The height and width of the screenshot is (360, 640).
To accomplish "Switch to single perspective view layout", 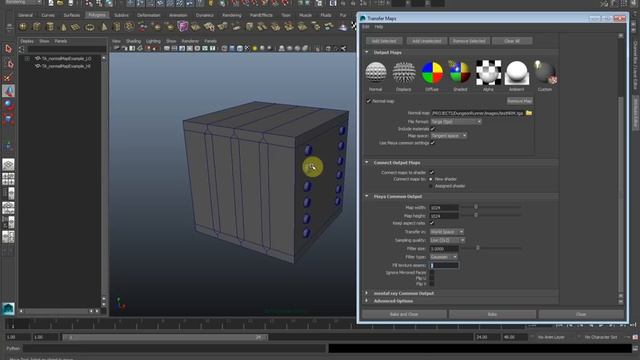I will pos(8,164).
